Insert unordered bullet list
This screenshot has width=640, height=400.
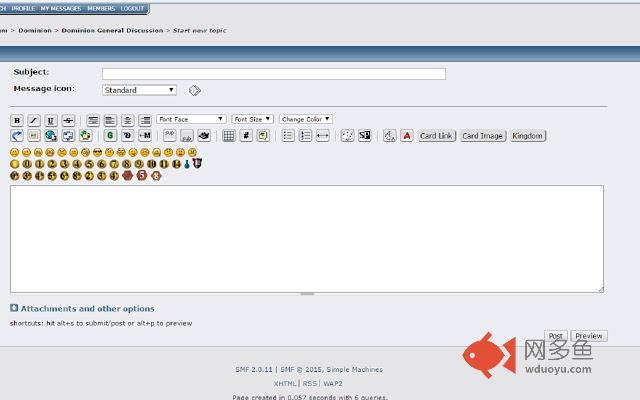click(x=288, y=136)
